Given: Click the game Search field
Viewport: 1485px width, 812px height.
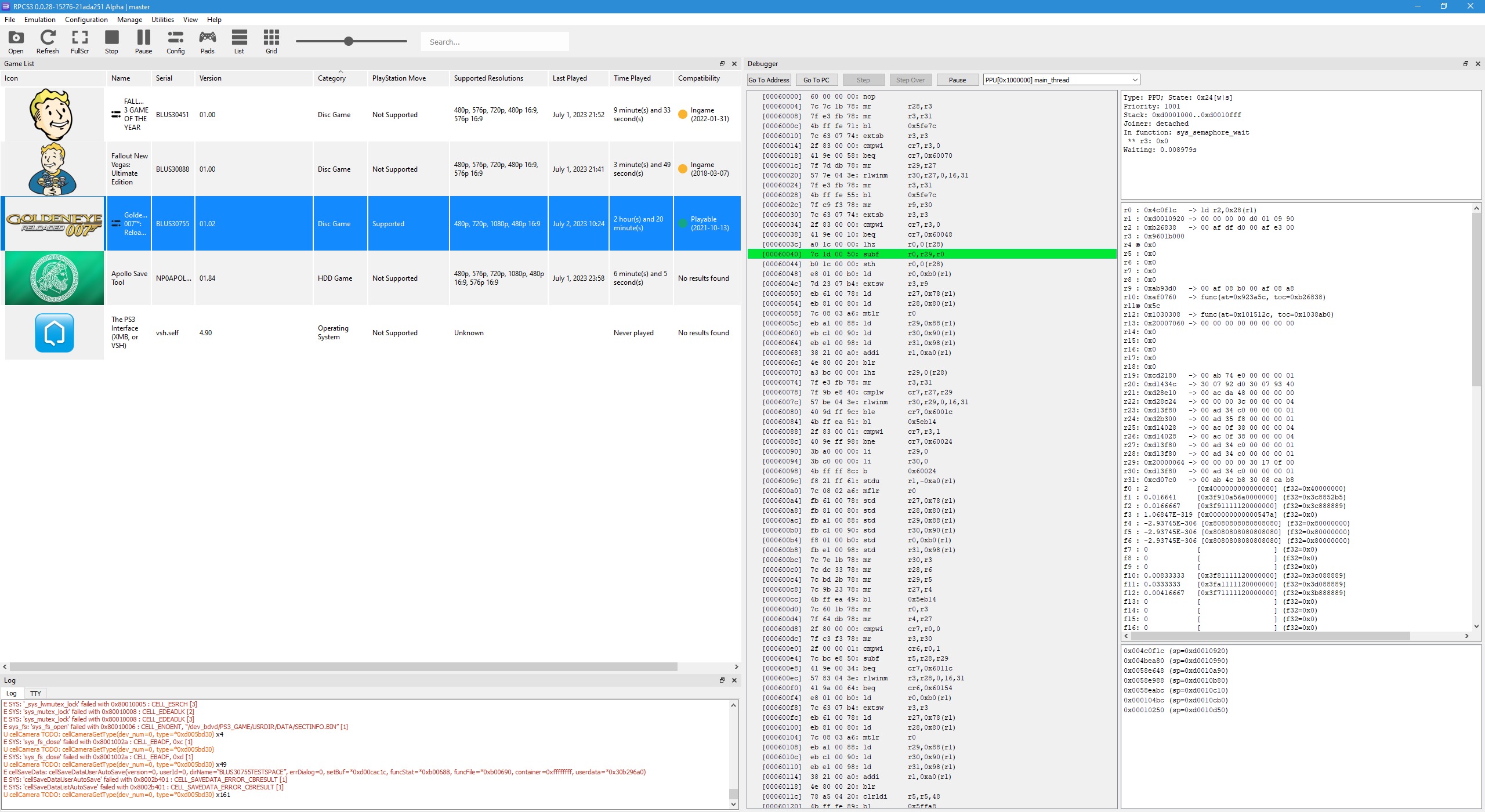Looking at the screenshot, I should pyautogui.click(x=495, y=42).
